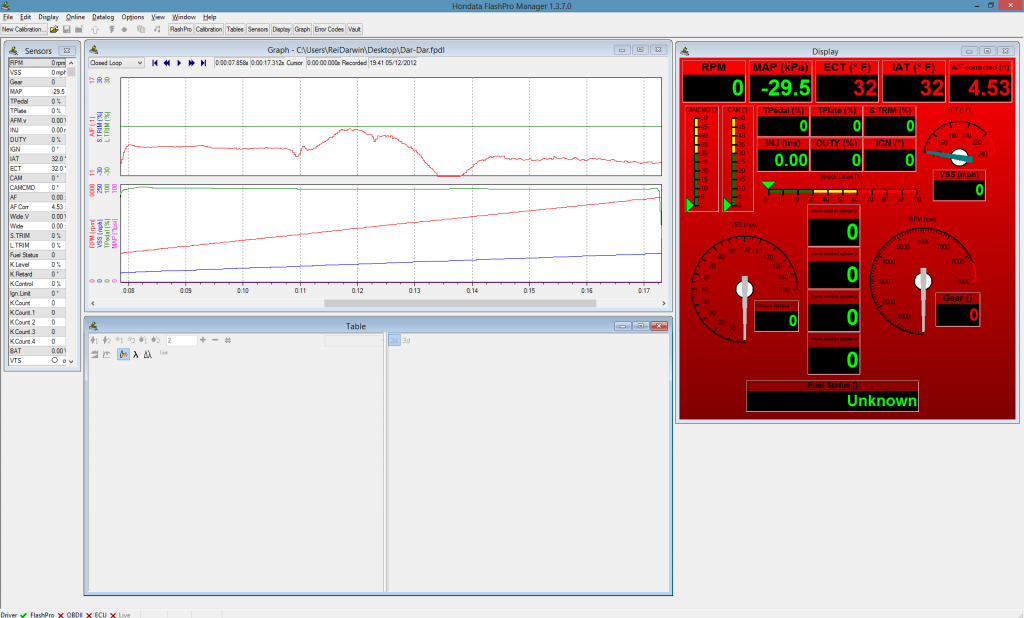Click the fuel table 1 droplet icon
This screenshot has height=618, width=1024.
[x=143, y=340]
